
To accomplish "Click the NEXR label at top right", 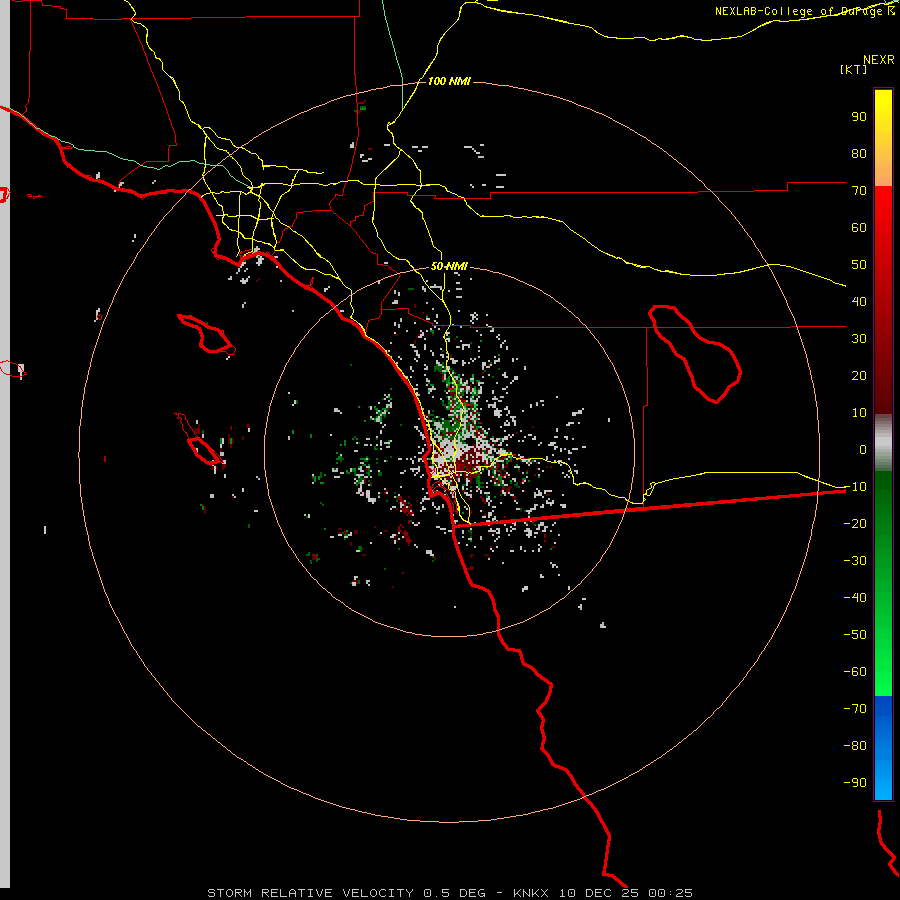I will tap(879, 60).
